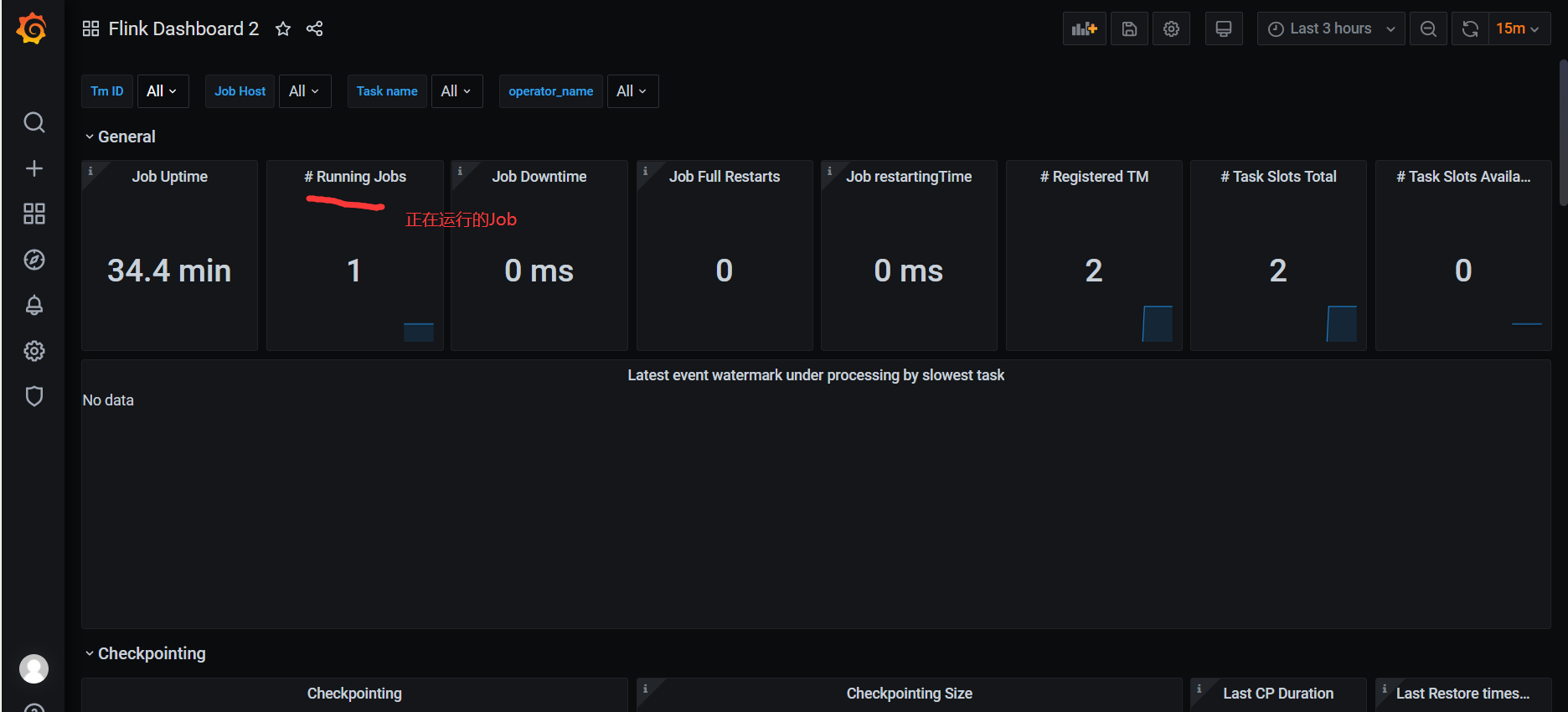
Task: Click the Add panel icon
Action: point(1085,28)
